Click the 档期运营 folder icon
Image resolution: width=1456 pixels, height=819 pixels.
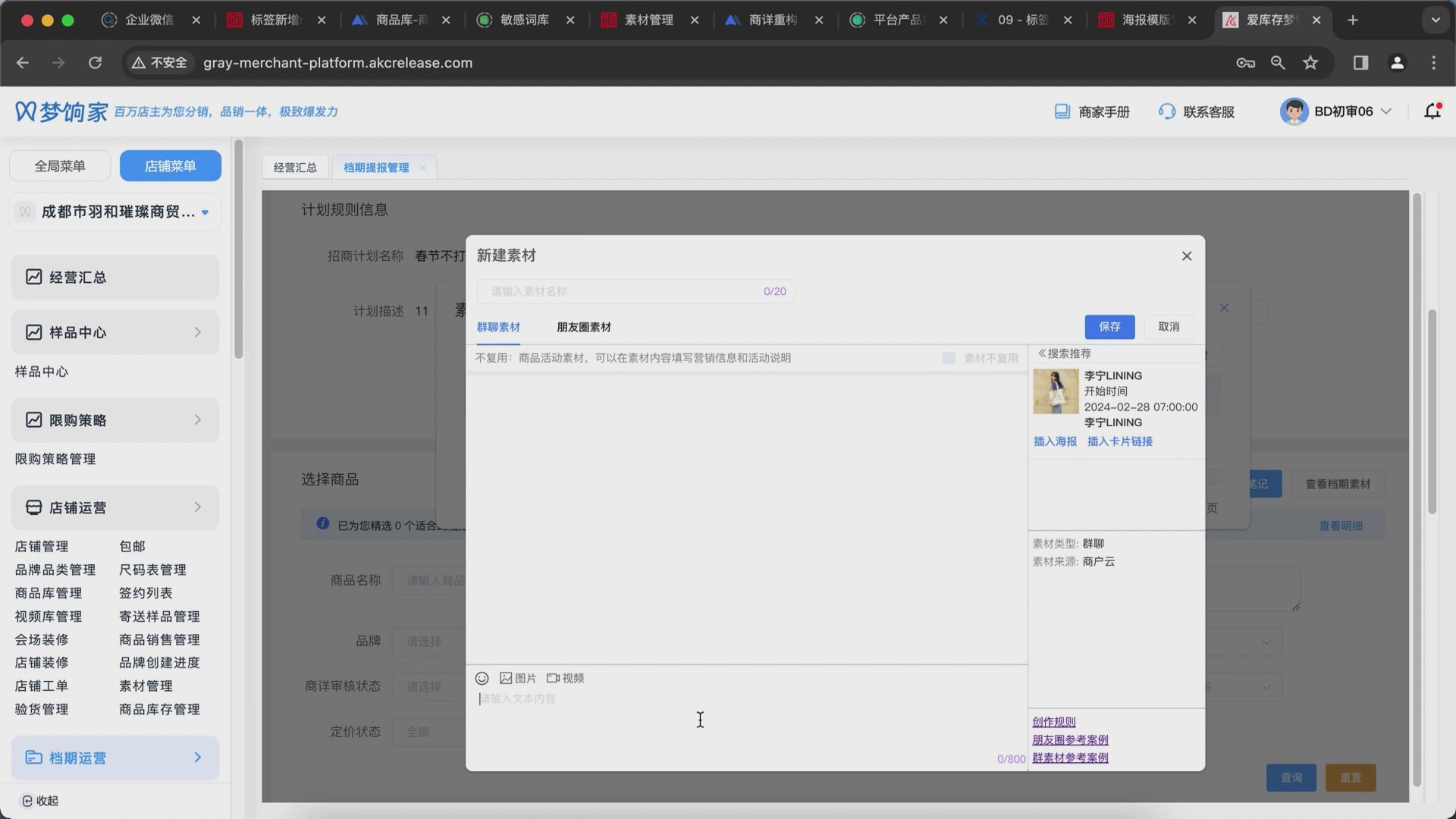34,757
